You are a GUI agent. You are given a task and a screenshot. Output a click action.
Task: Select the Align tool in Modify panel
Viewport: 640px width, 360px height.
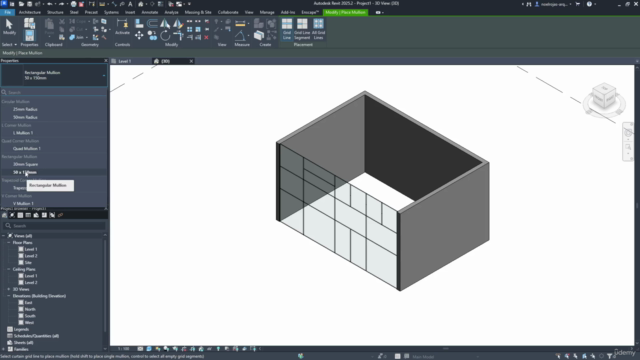139,23
